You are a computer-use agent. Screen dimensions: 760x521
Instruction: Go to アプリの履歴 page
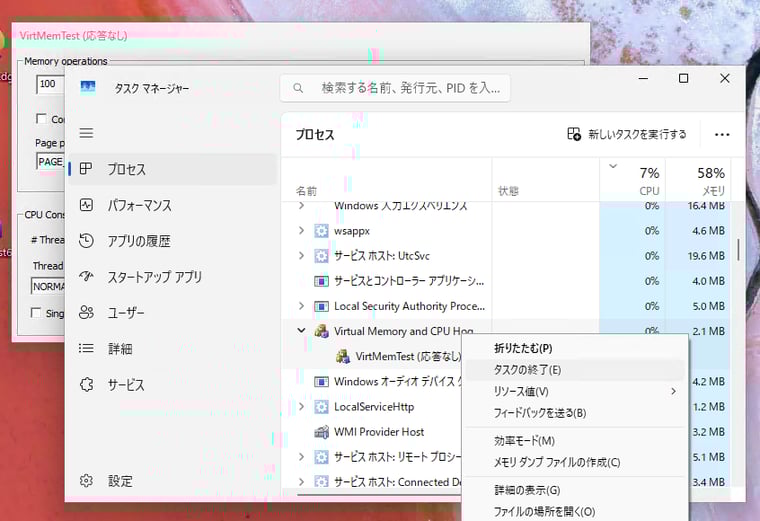tap(173, 241)
